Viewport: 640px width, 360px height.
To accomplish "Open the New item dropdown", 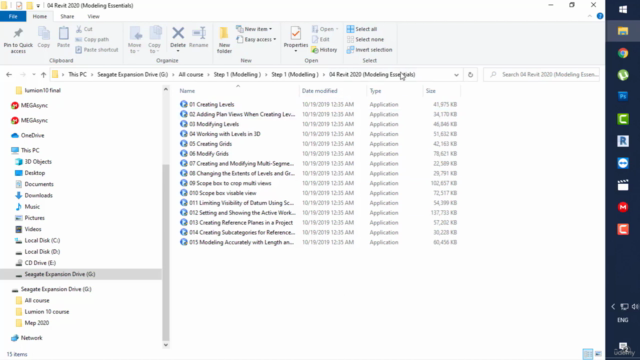I will click(x=254, y=29).
